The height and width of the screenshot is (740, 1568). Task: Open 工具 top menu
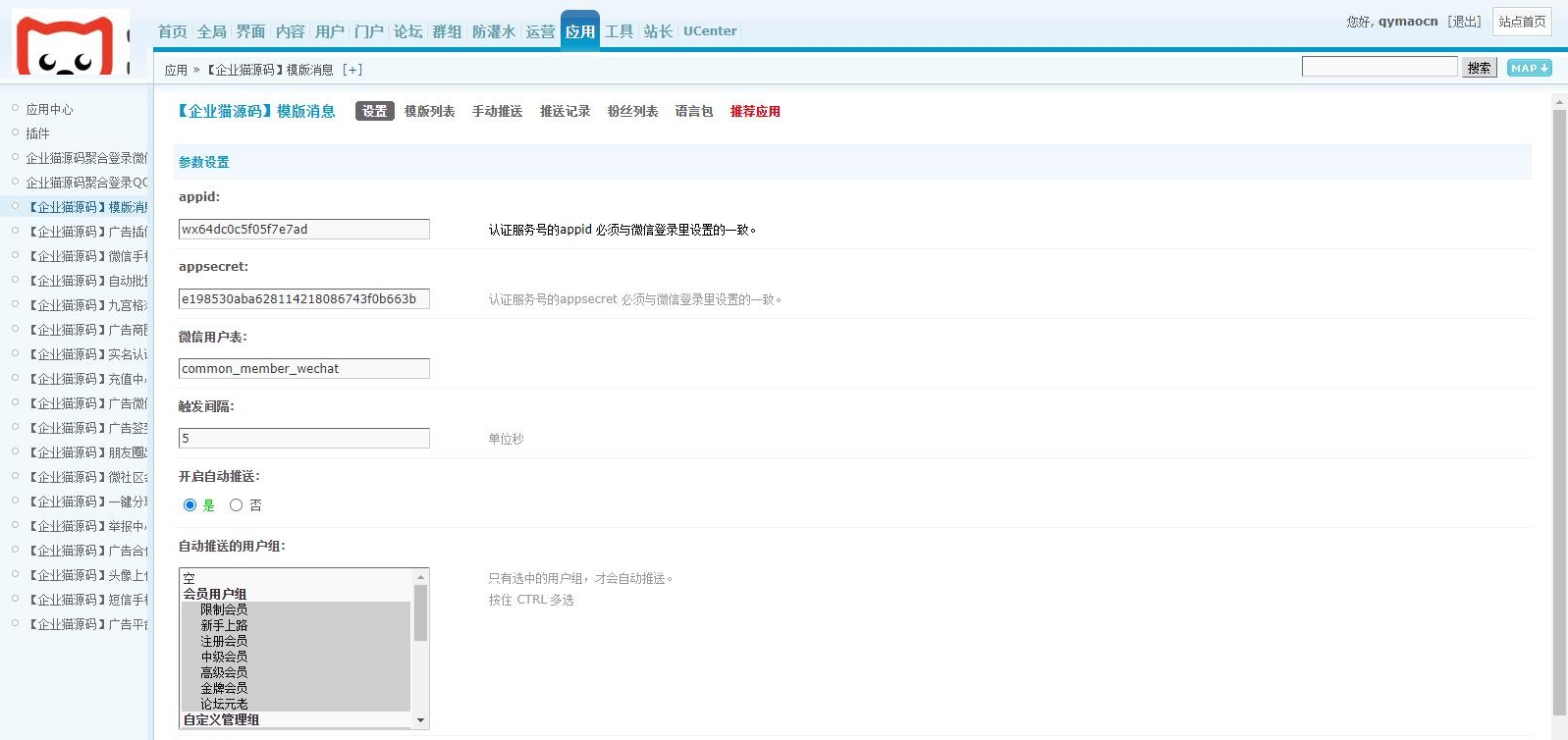[x=620, y=31]
